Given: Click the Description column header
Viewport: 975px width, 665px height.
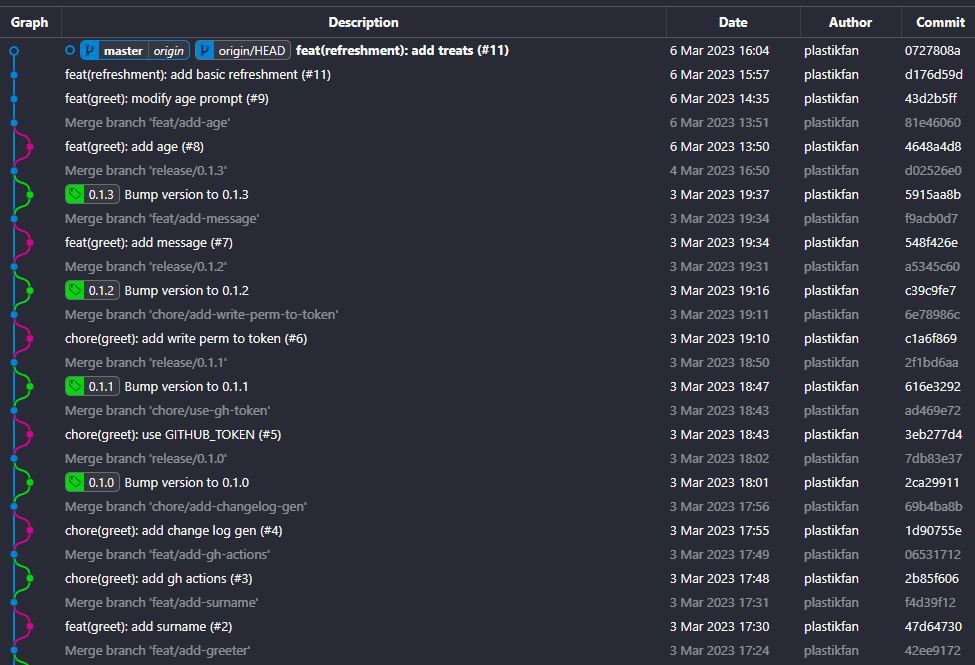Looking at the screenshot, I should [364, 22].
